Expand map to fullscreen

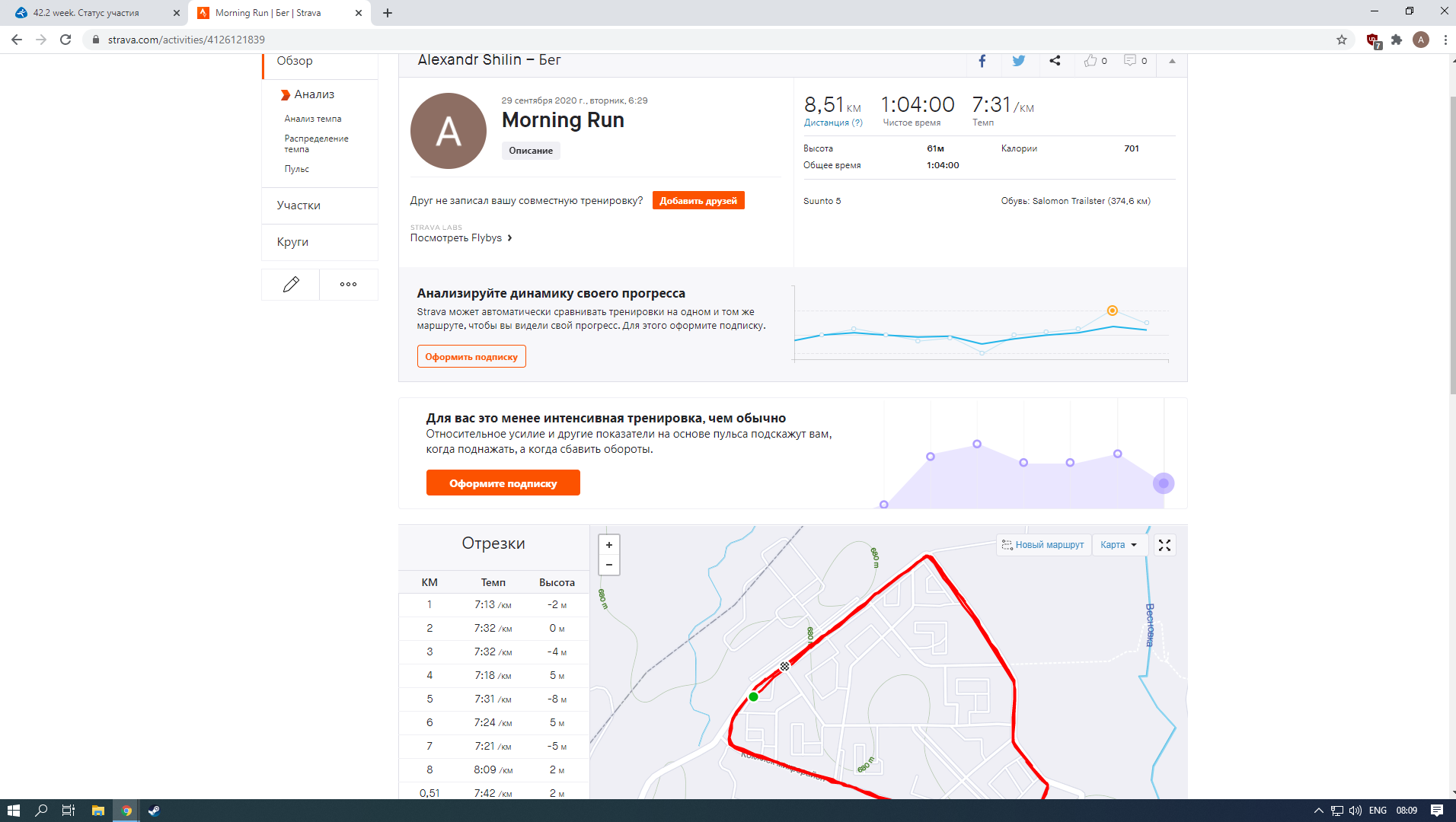tap(1164, 545)
